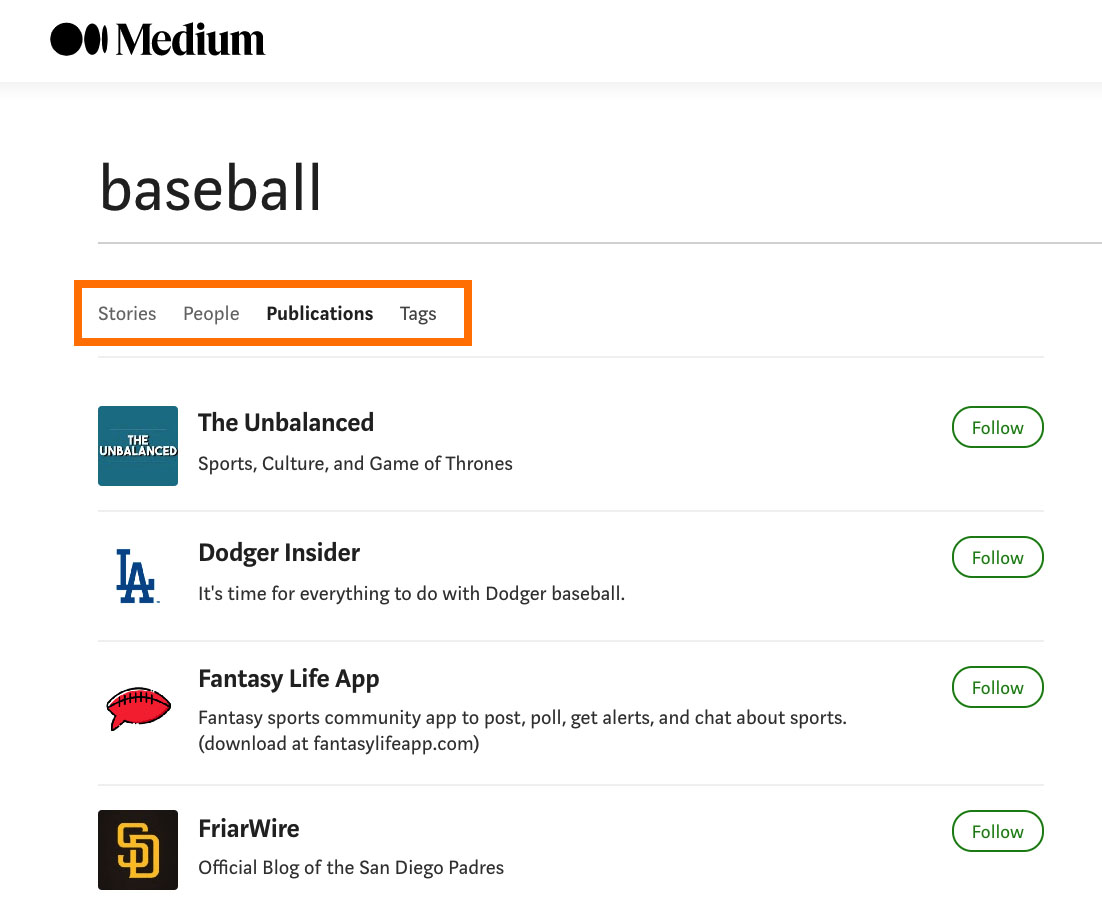
Task: Click the Dodger Insider LA logo
Action: pyautogui.click(x=138, y=575)
